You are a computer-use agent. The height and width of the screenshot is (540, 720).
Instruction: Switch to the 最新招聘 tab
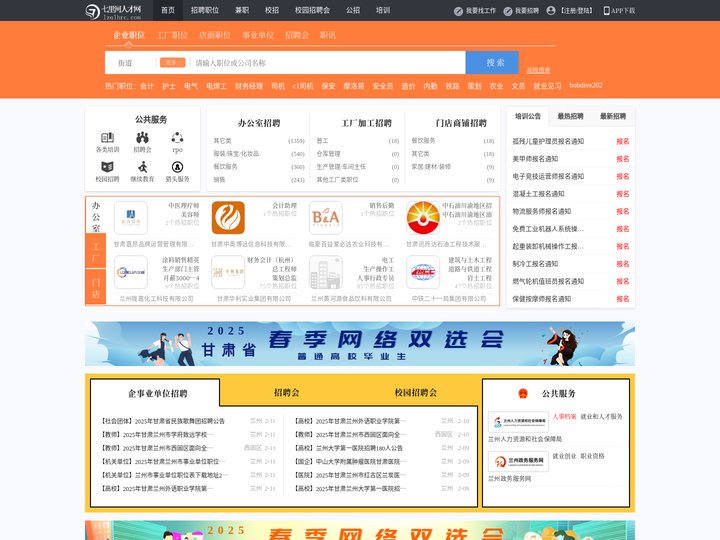click(x=613, y=116)
